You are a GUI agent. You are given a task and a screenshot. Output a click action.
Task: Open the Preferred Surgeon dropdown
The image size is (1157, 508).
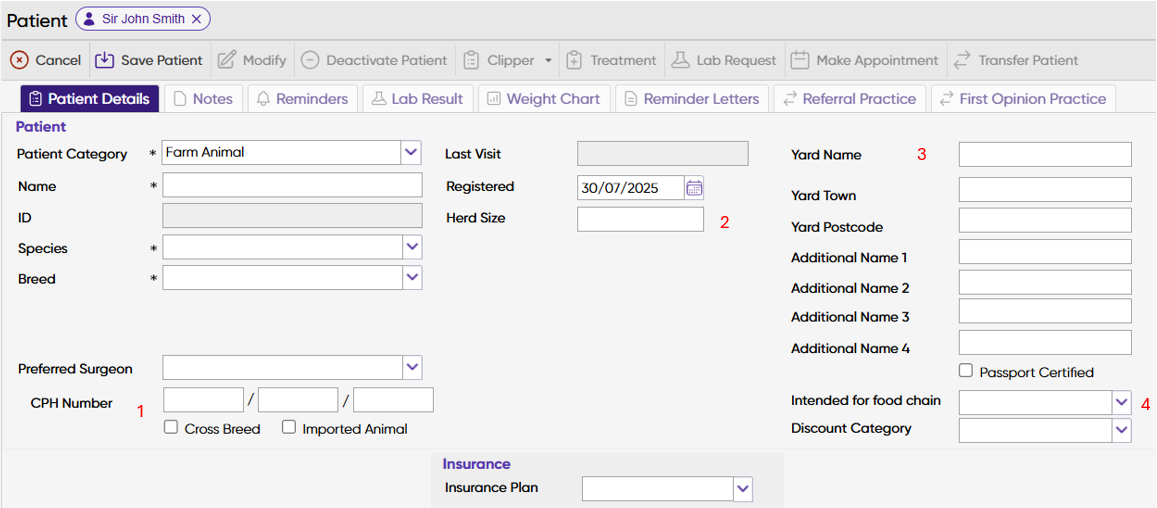pos(412,367)
